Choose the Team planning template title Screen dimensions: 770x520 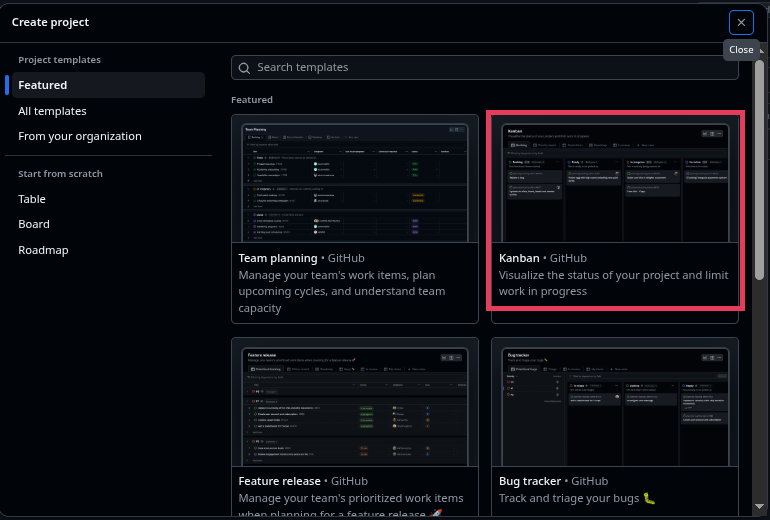(278, 258)
